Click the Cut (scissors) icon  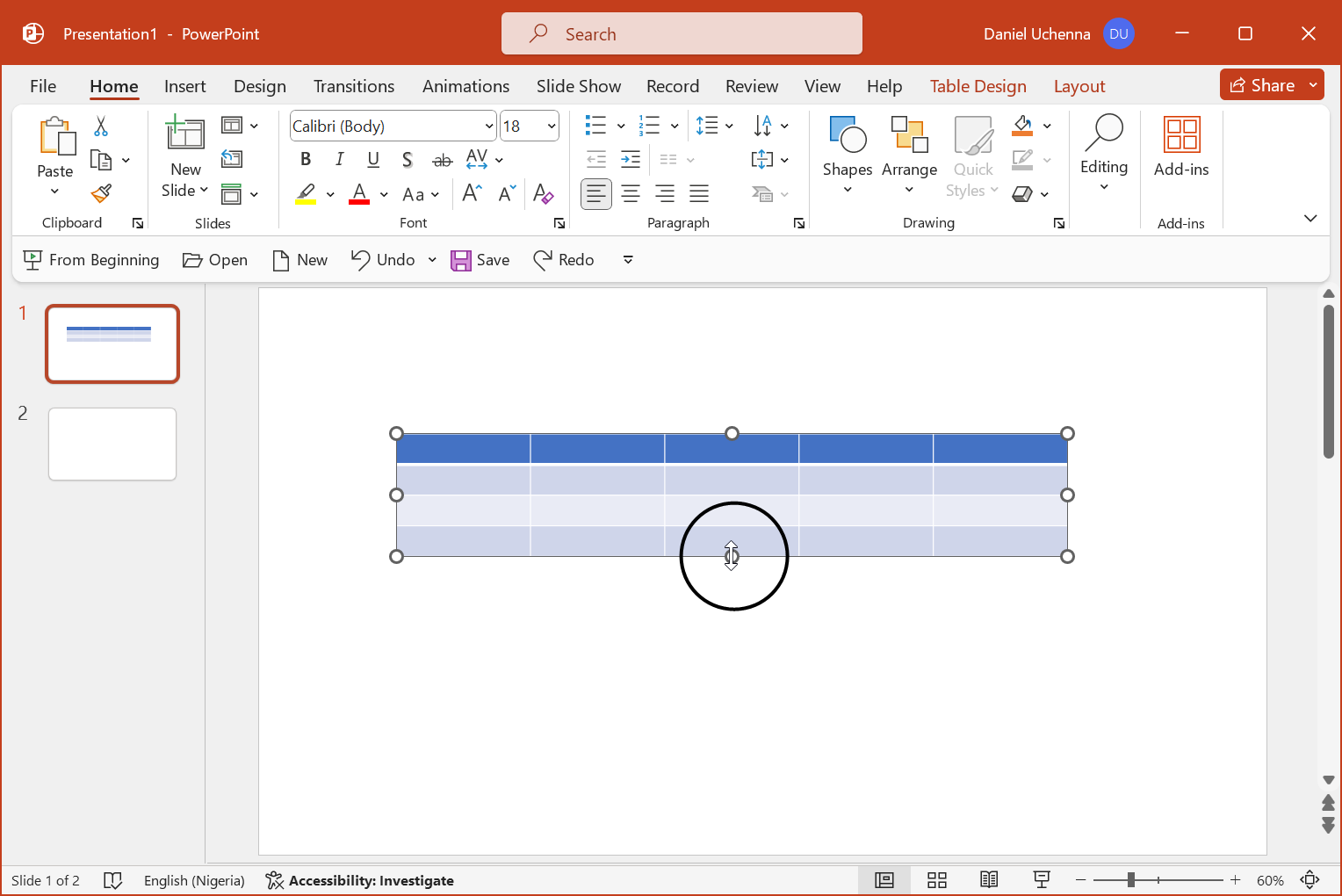100,127
